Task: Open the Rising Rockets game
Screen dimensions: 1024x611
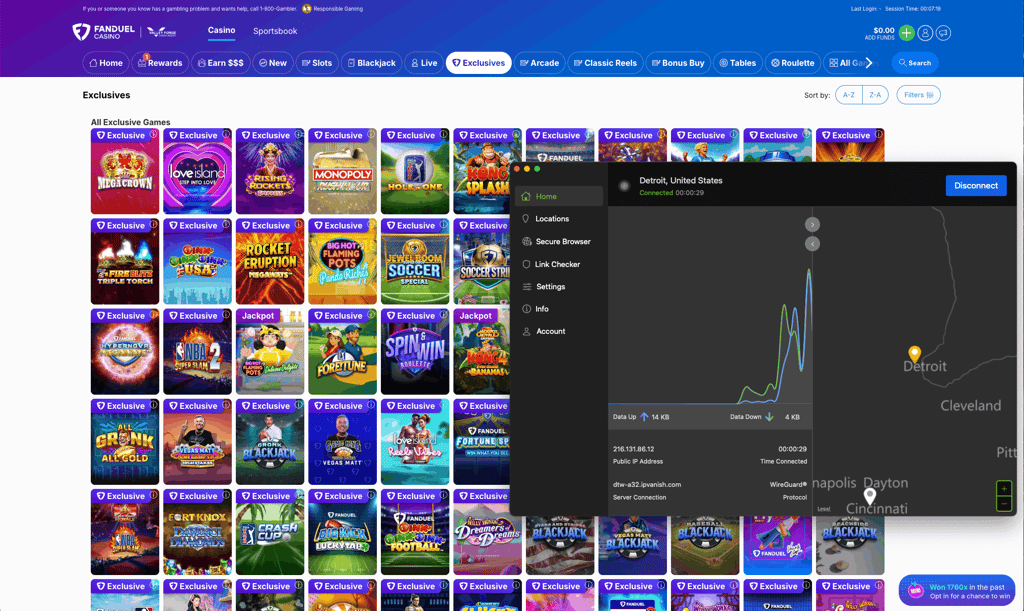Action: [x=270, y=171]
